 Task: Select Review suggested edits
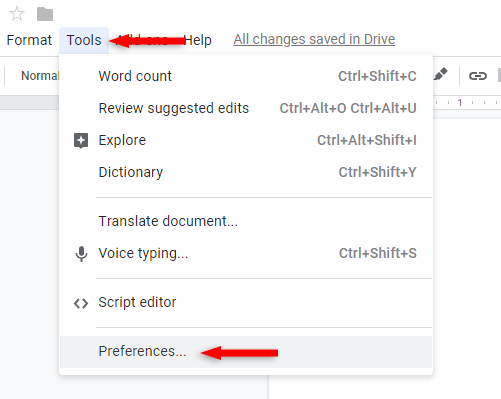246,108
